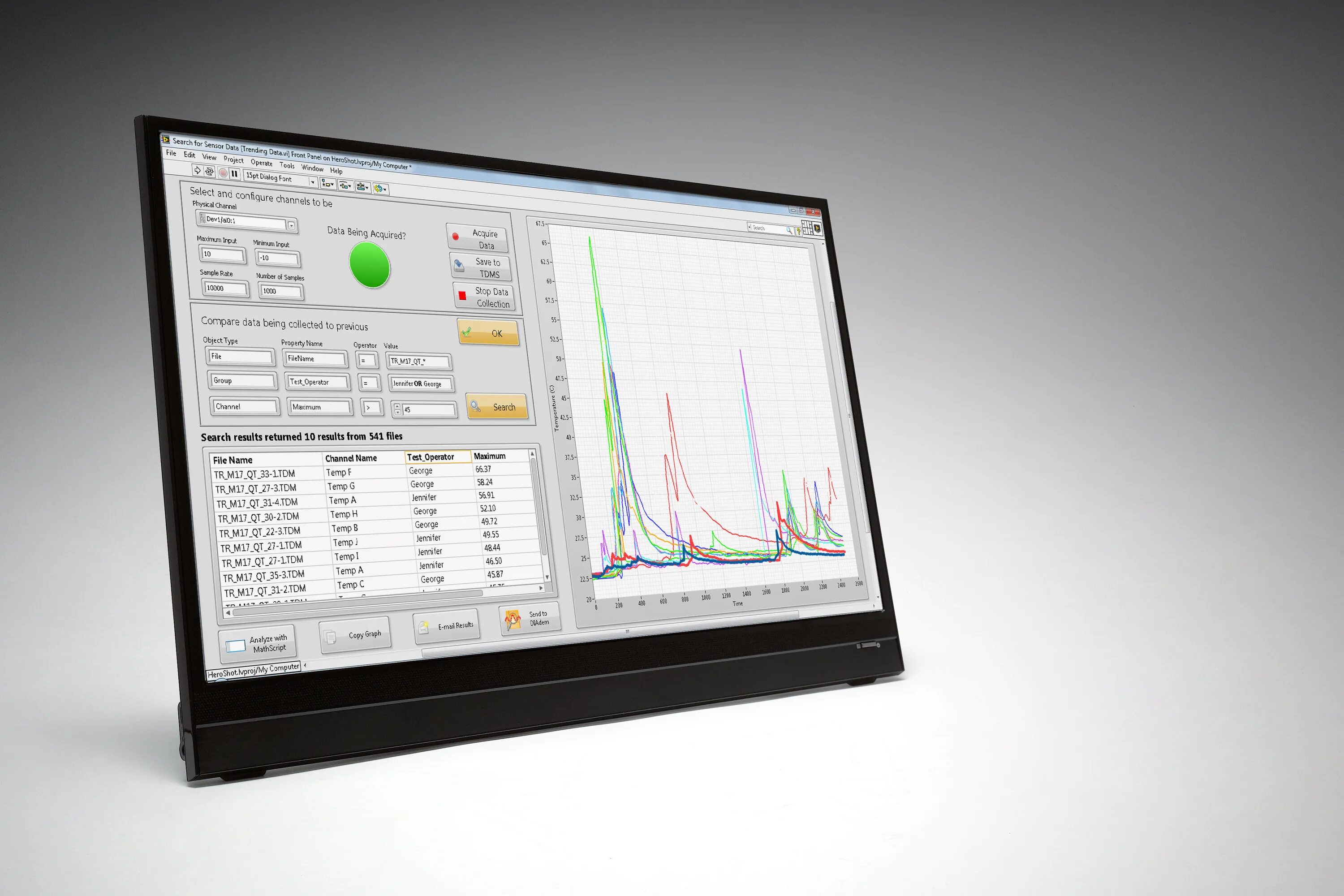Open the Edit menu
1344x896 pixels.
coord(189,155)
